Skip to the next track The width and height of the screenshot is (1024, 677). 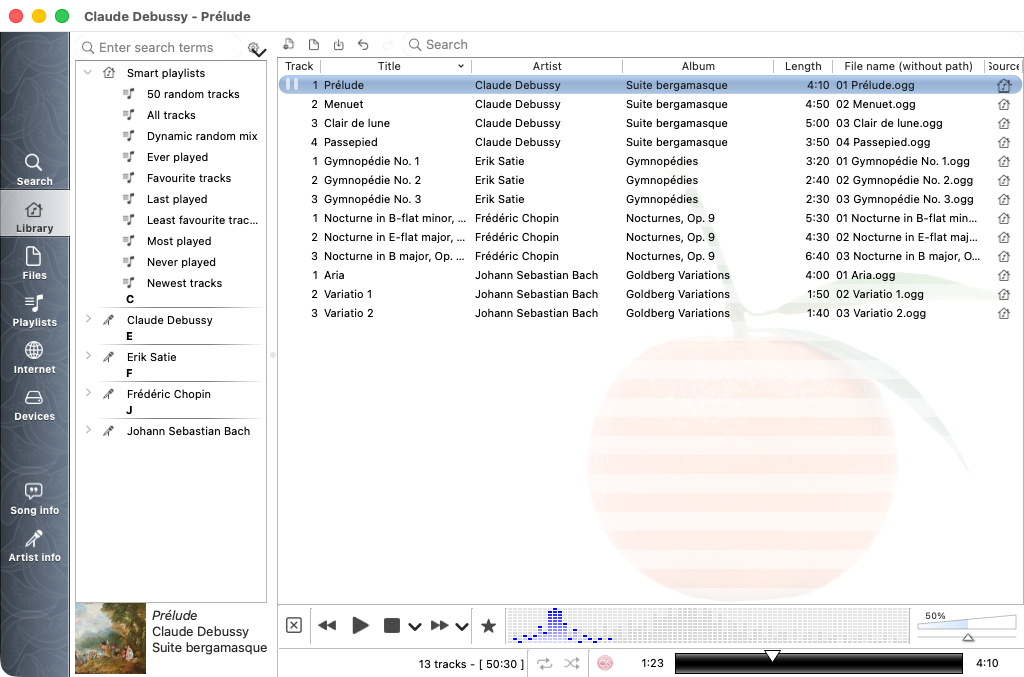click(x=440, y=625)
